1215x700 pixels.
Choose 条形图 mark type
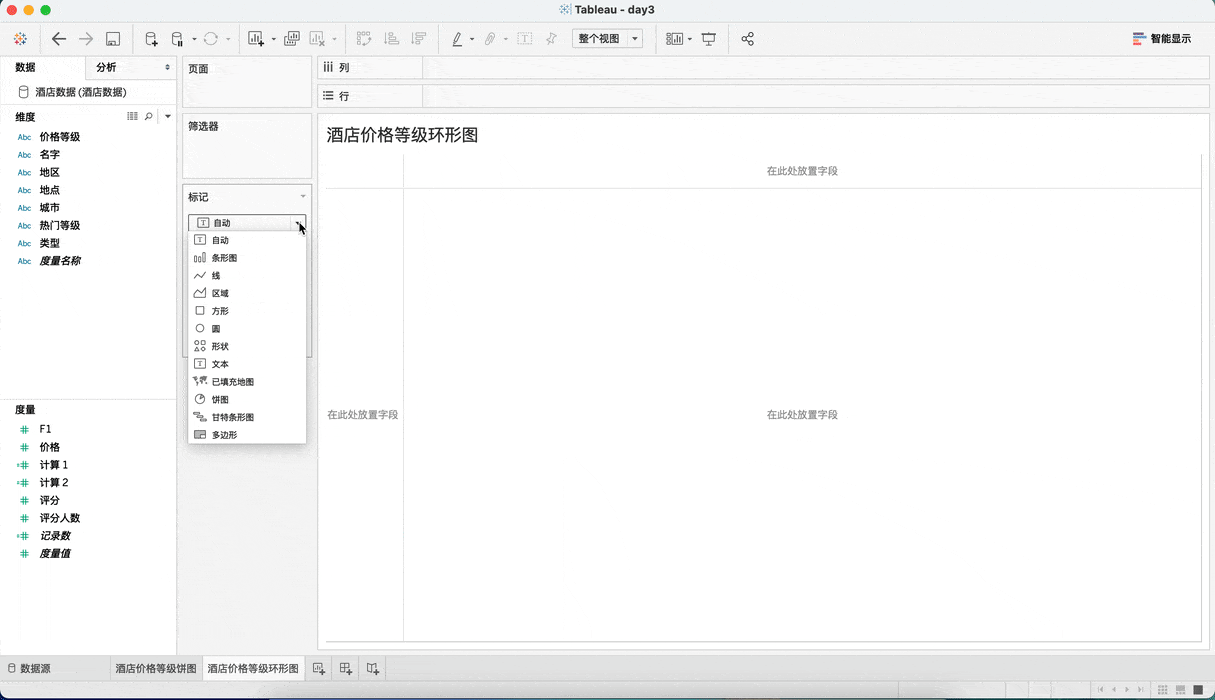[x=247, y=258]
